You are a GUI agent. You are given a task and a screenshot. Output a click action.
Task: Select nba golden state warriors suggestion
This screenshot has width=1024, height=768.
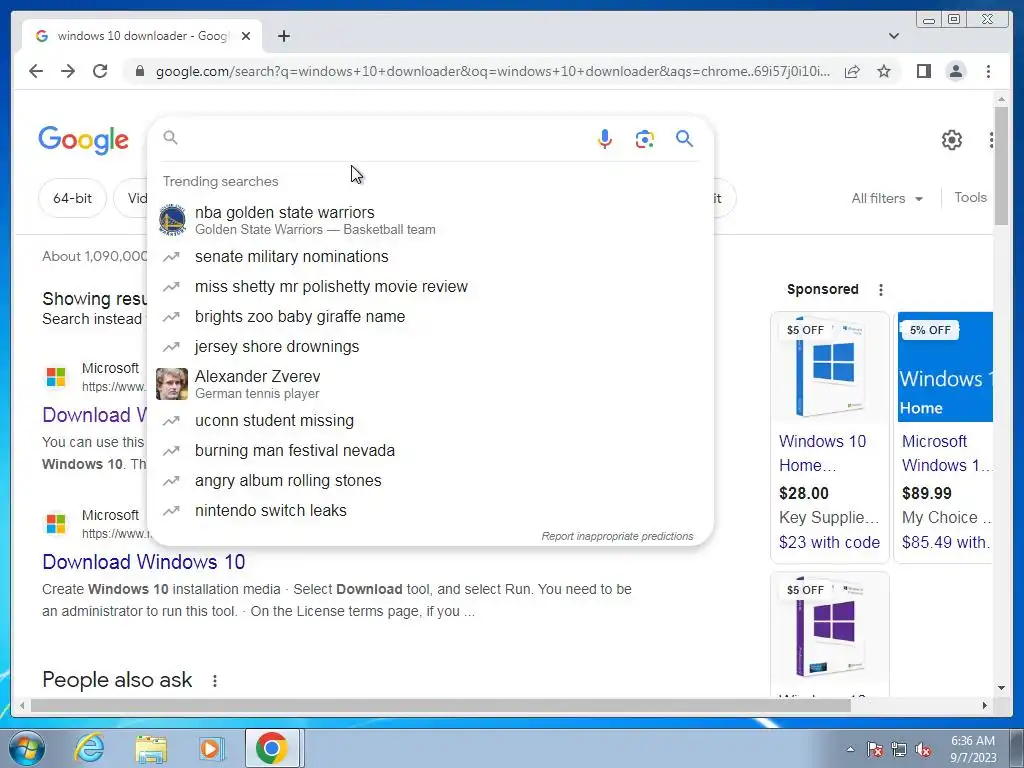point(431,219)
